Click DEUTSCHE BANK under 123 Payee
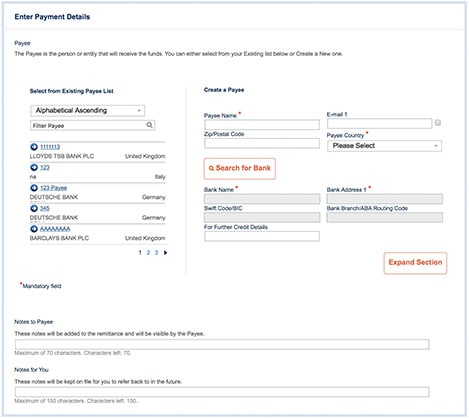469x418 pixels. click(54, 197)
